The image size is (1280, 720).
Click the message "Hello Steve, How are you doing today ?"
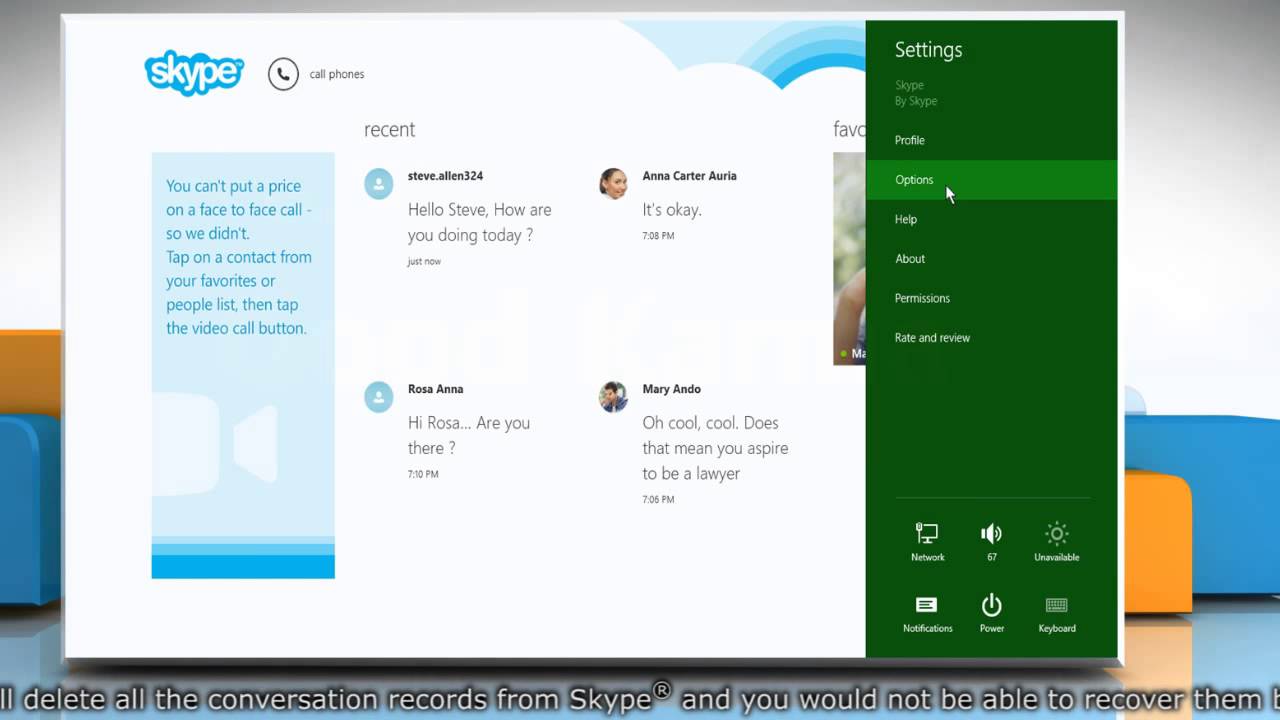click(x=480, y=222)
